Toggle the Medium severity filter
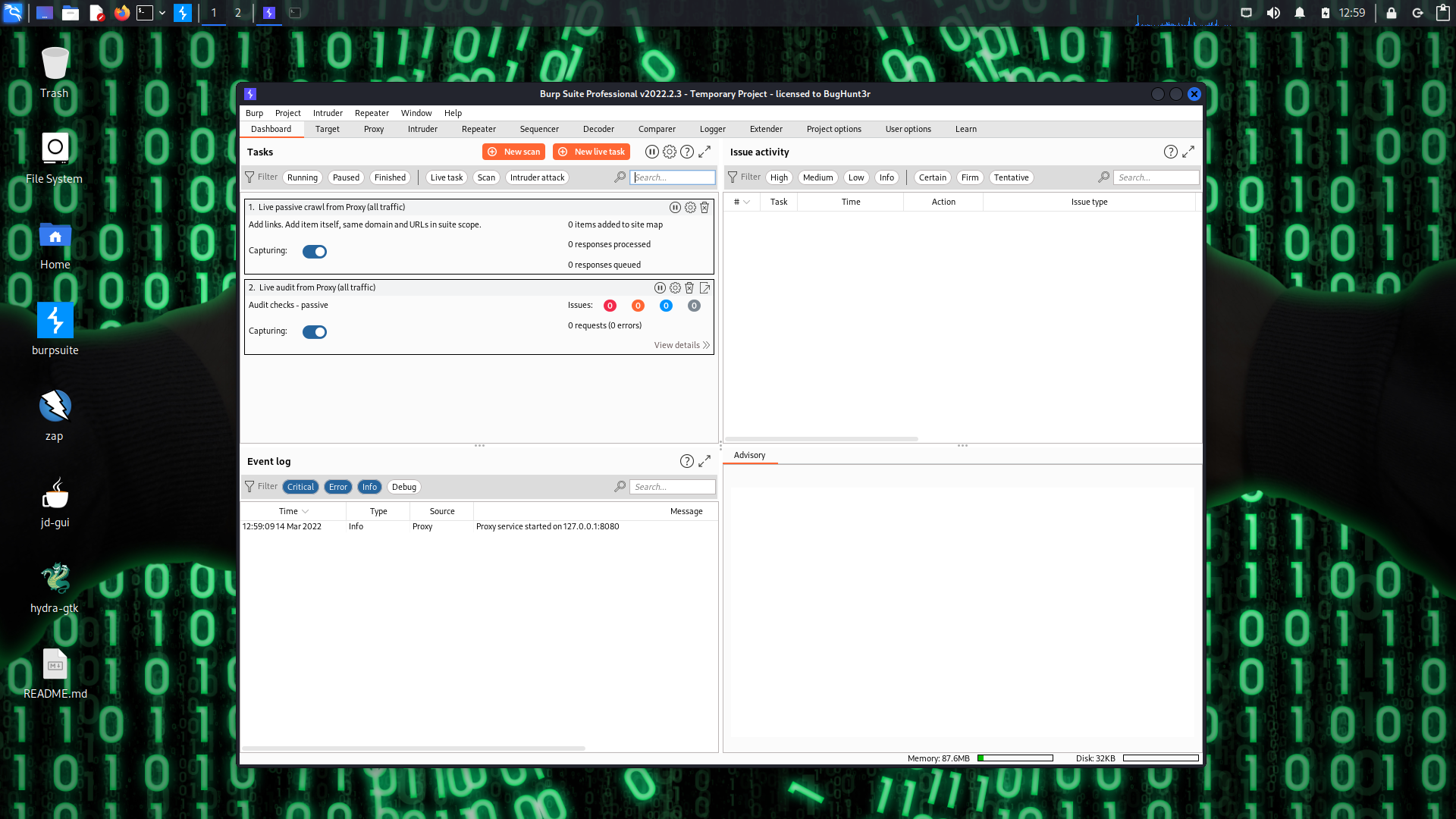 click(x=817, y=177)
